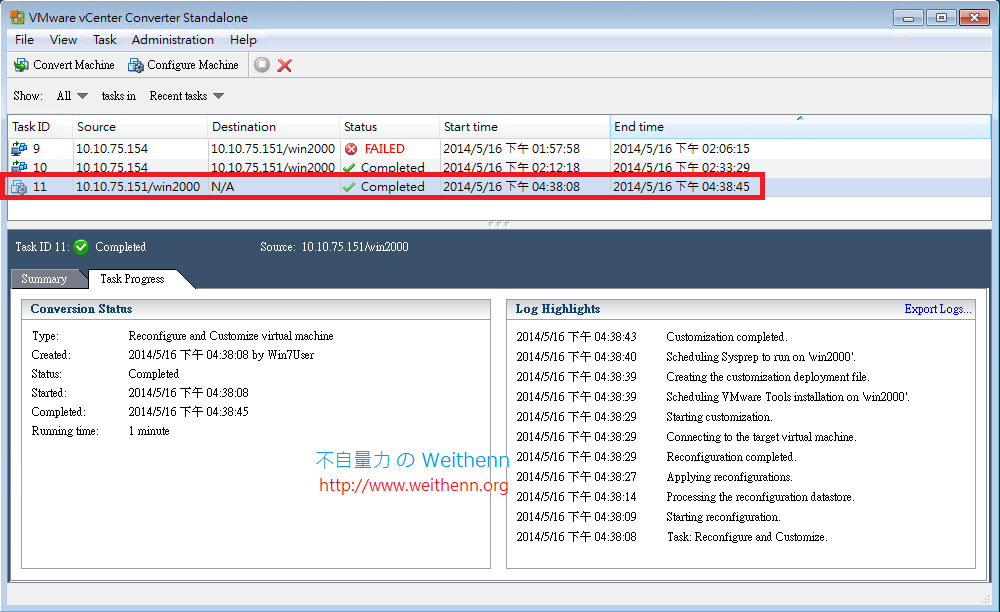This screenshot has width=1000, height=612.
Task: Click the green check for task 11
Action: pos(349,187)
